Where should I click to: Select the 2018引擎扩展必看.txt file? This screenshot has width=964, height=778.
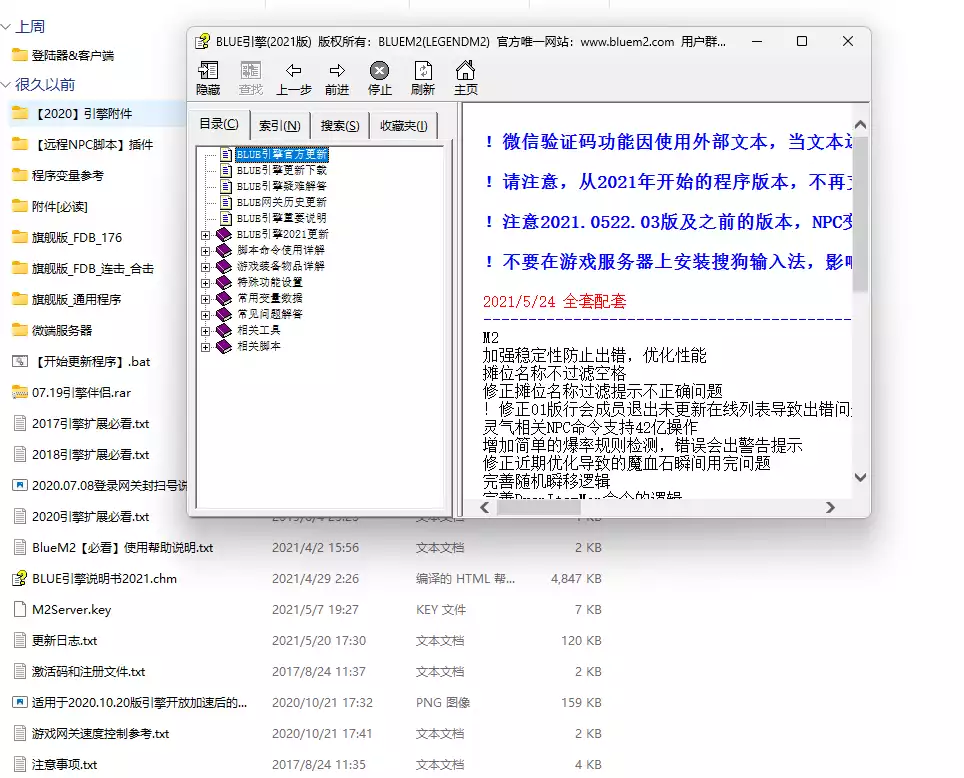coord(90,454)
